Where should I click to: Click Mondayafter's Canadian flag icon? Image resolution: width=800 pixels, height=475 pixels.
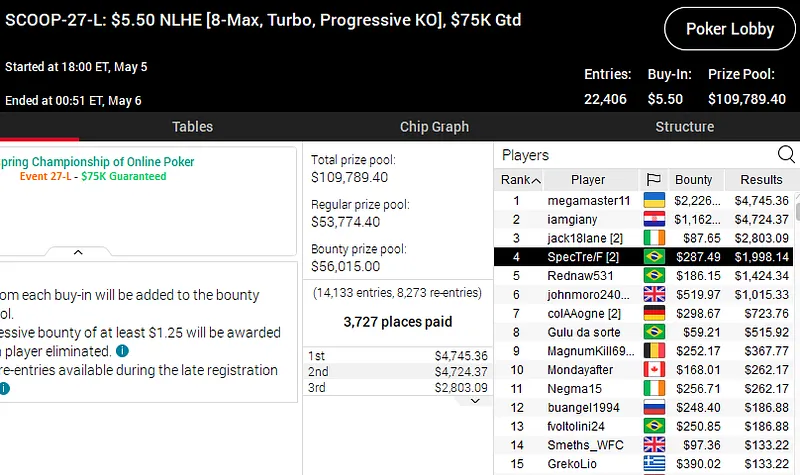tap(655, 370)
